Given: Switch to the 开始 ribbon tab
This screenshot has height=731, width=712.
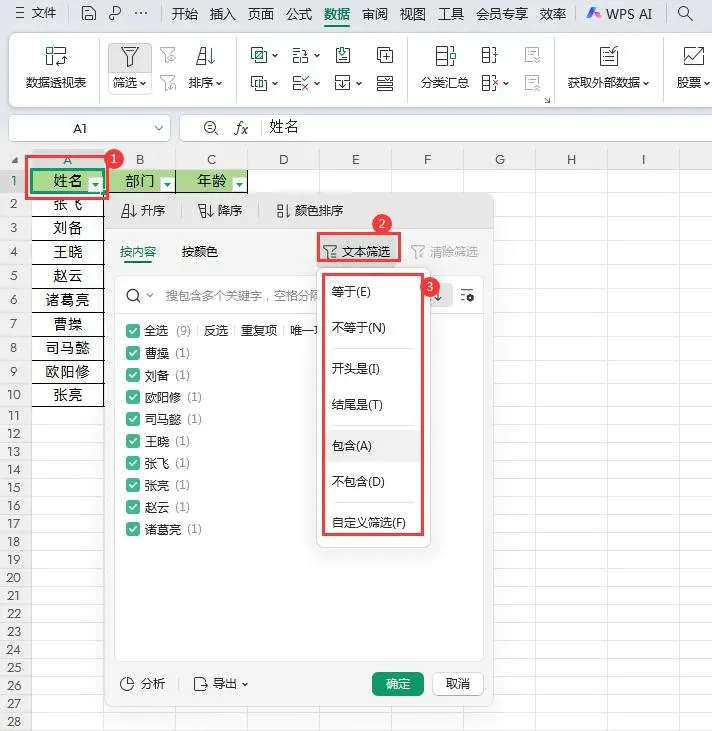Looking at the screenshot, I should point(185,14).
